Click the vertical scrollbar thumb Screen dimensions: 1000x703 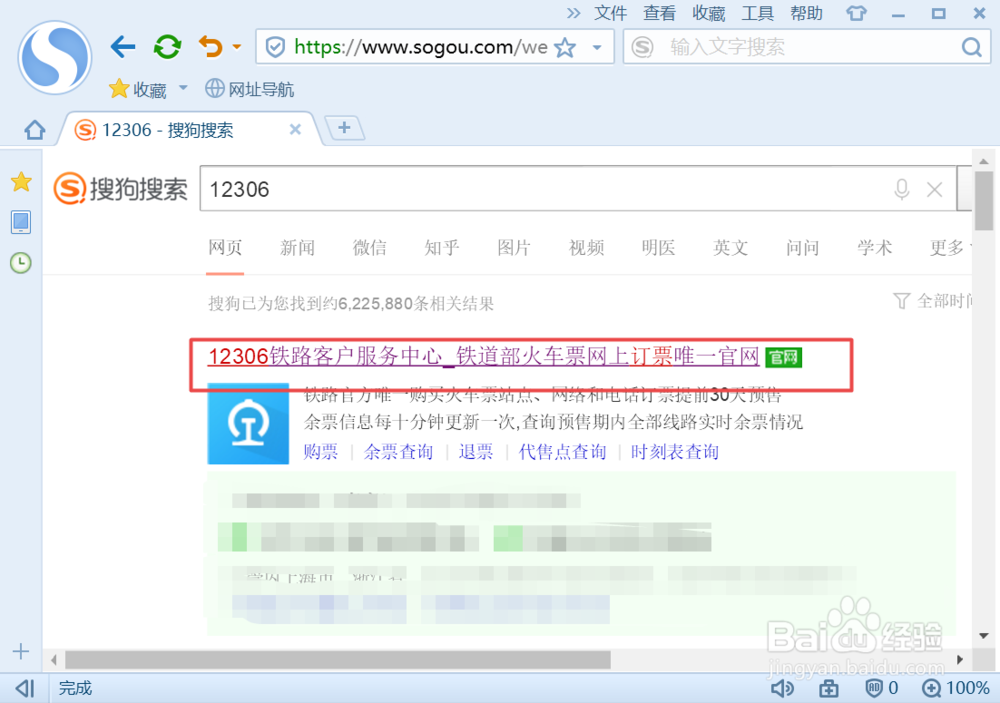[983, 200]
